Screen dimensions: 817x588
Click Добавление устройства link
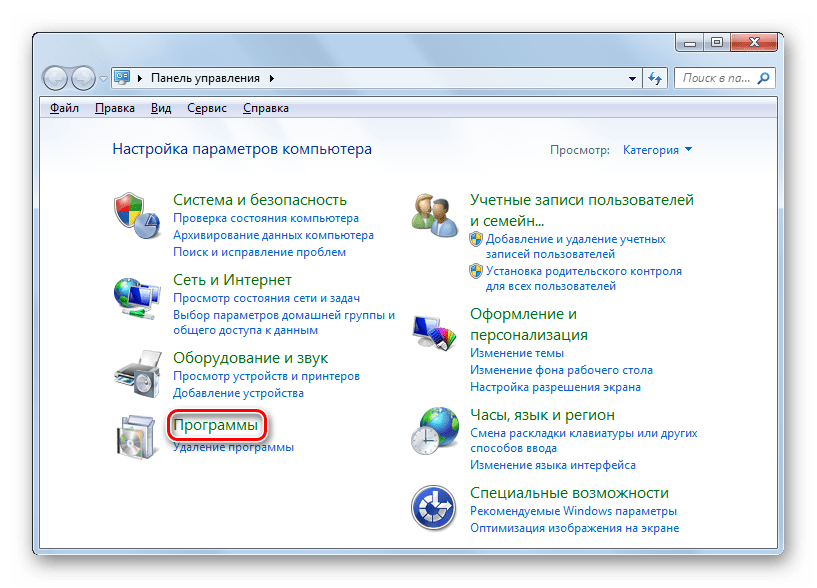tap(239, 393)
